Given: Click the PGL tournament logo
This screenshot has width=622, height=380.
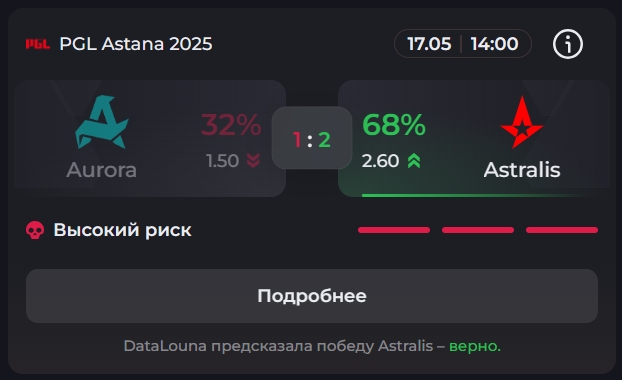Looking at the screenshot, I should (38, 44).
